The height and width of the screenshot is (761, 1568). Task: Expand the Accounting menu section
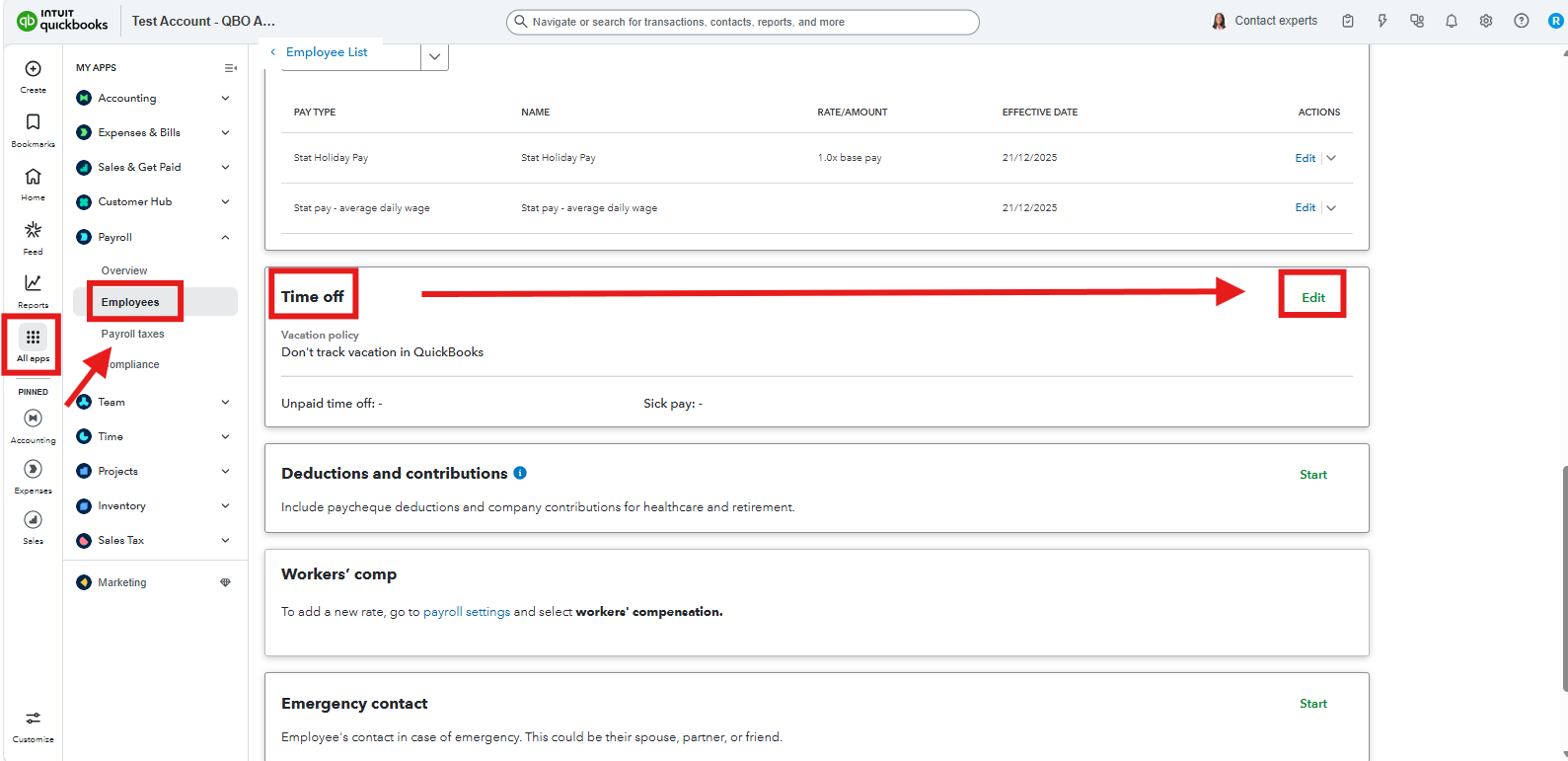coord(225,99)
